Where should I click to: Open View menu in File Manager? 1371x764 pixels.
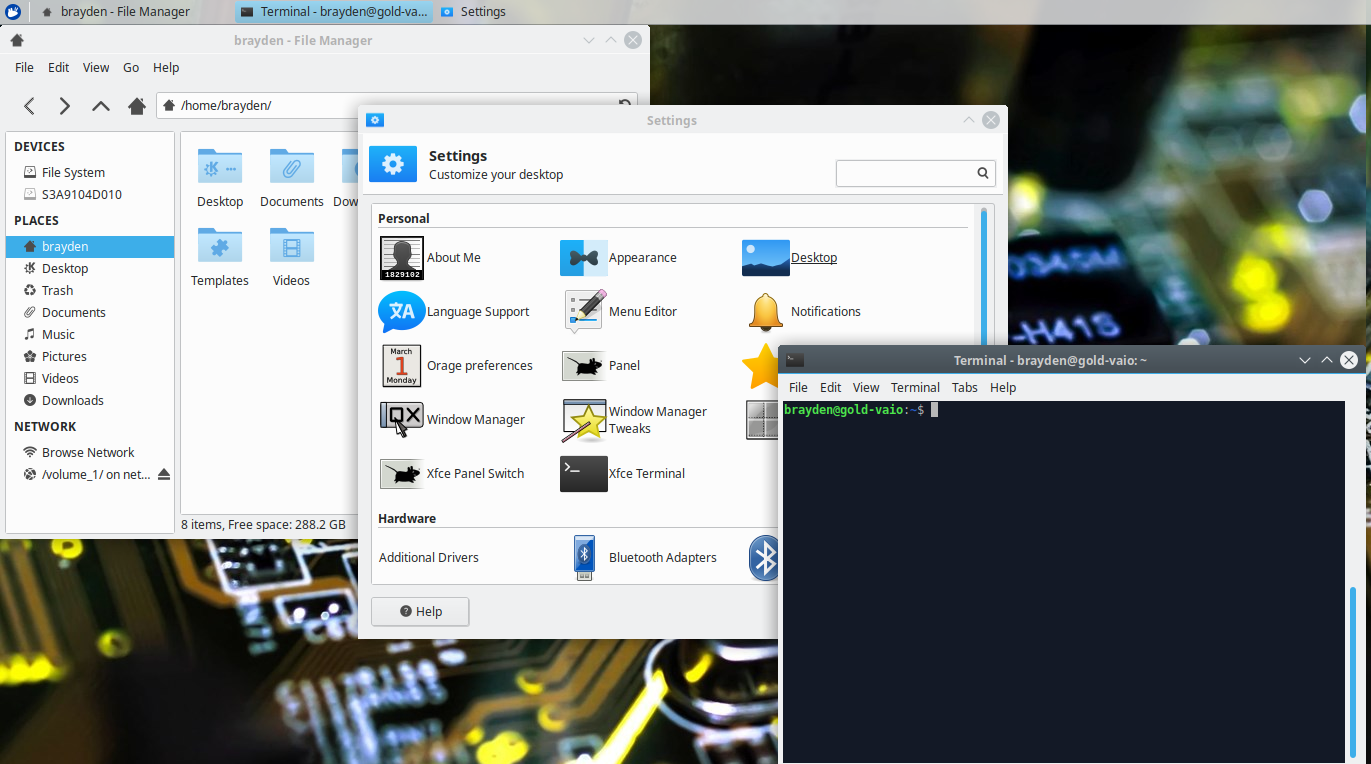(96, 67)
